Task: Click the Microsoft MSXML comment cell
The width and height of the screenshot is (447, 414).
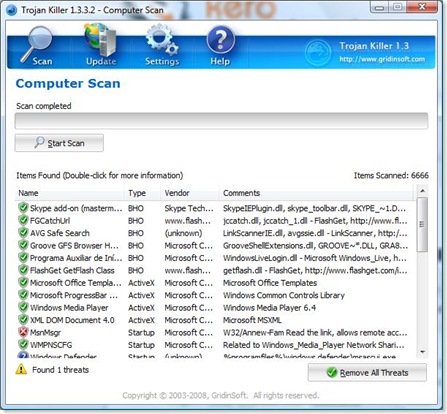Action: (x=252, y=320)
